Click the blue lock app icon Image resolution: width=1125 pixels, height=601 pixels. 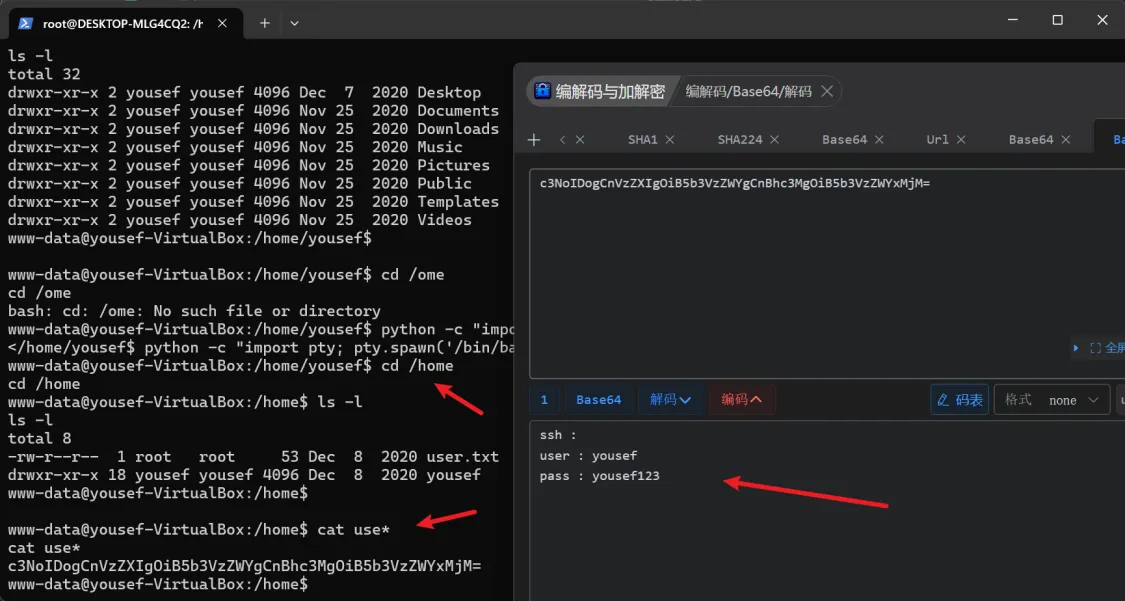click(x=543, y=92)
